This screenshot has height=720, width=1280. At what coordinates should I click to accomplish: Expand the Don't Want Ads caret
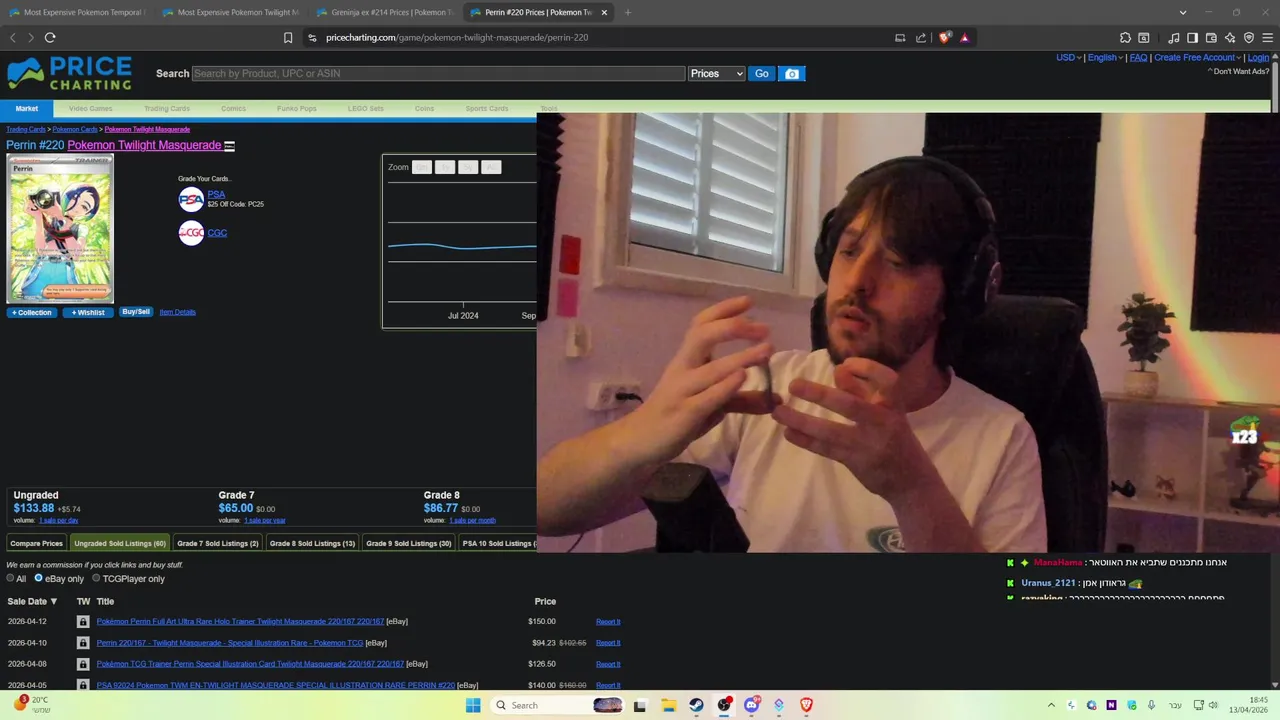(x=1210, y=71)
